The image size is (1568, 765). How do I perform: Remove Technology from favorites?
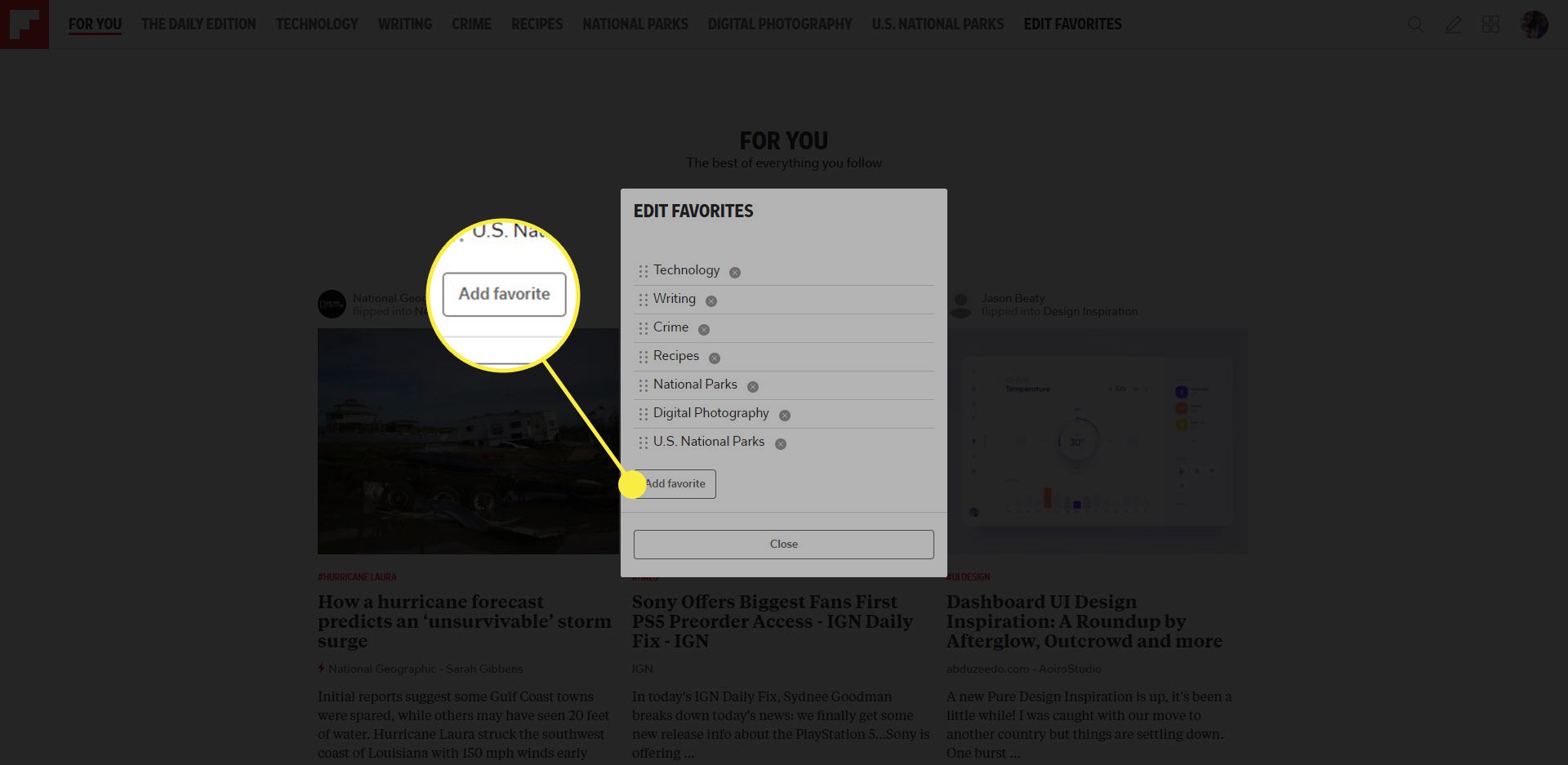click(x=735, y=273)
